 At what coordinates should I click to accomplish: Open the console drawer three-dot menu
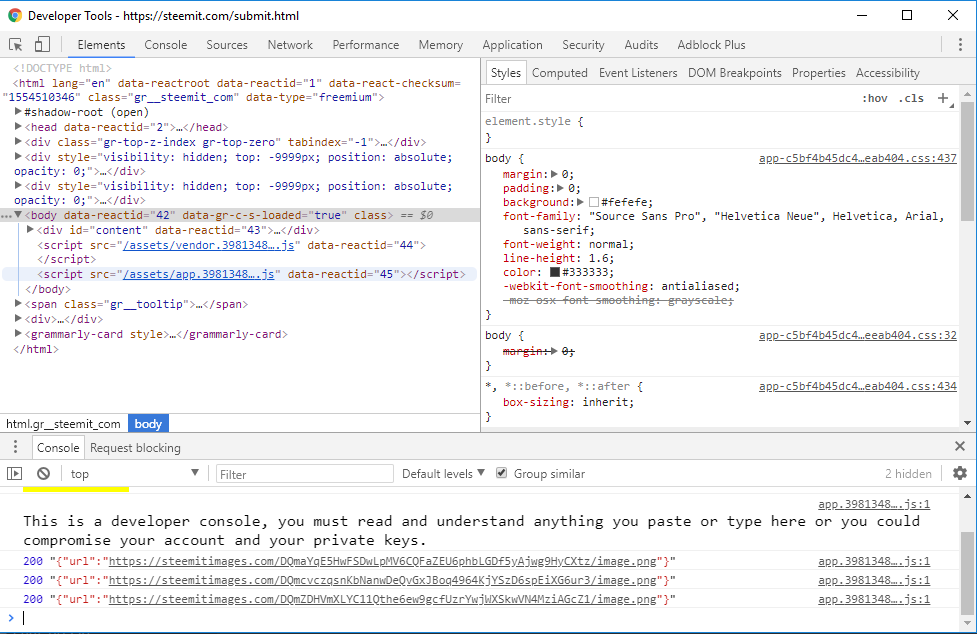16,447
